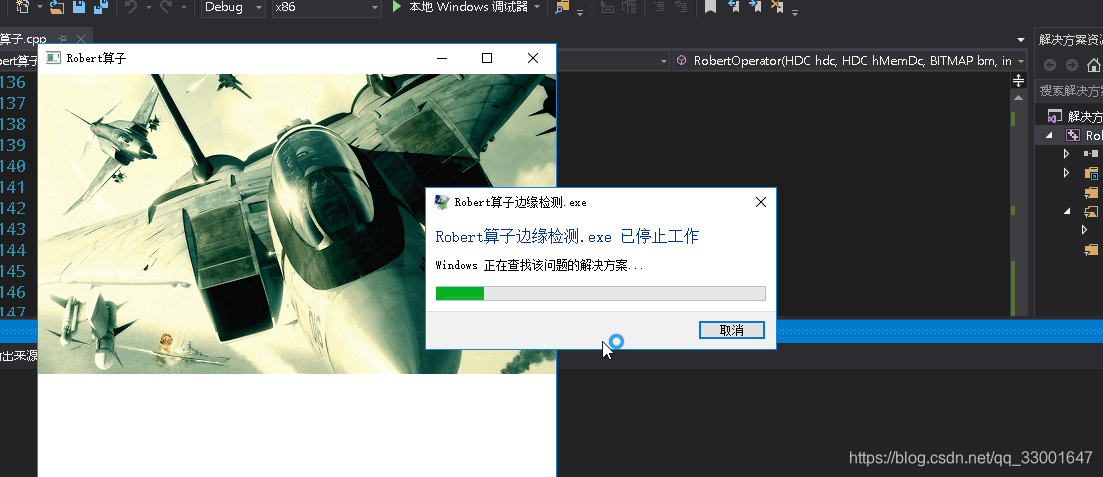Open the middle scope navigation dropdown
The image size is (1103, 477).
663,61
